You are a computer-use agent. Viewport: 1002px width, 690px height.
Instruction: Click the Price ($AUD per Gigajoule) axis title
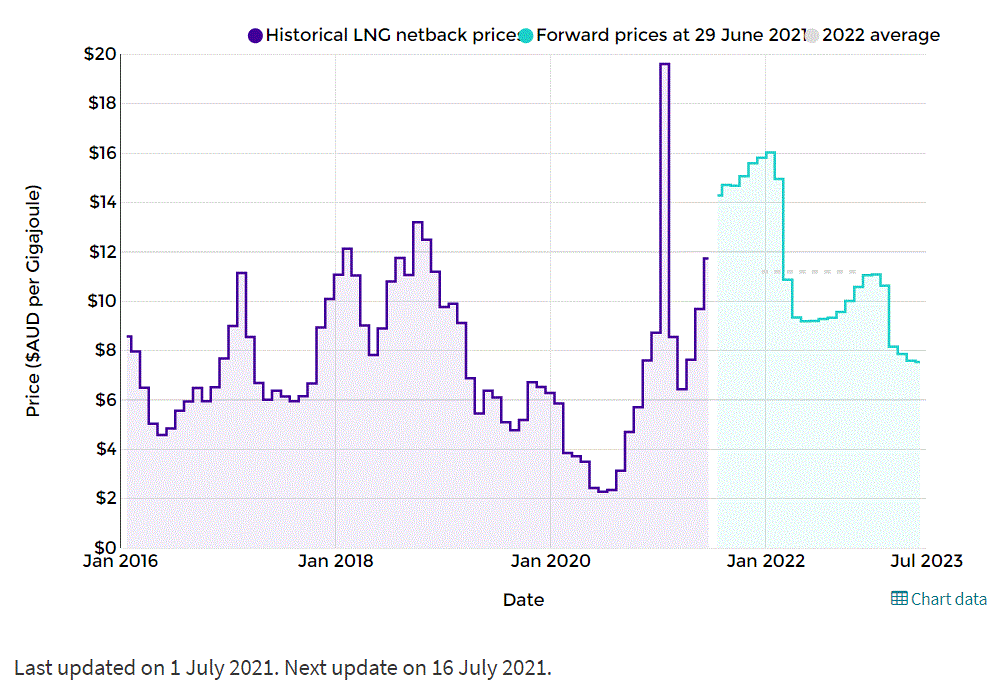[34, 300]
